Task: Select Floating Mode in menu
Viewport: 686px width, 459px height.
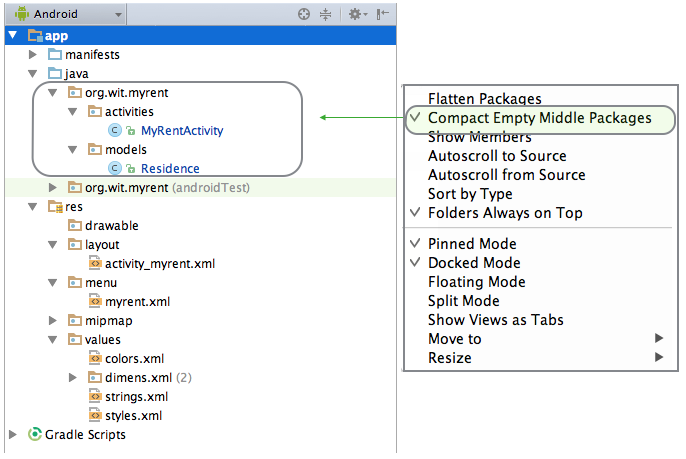Action: point(476,282)
